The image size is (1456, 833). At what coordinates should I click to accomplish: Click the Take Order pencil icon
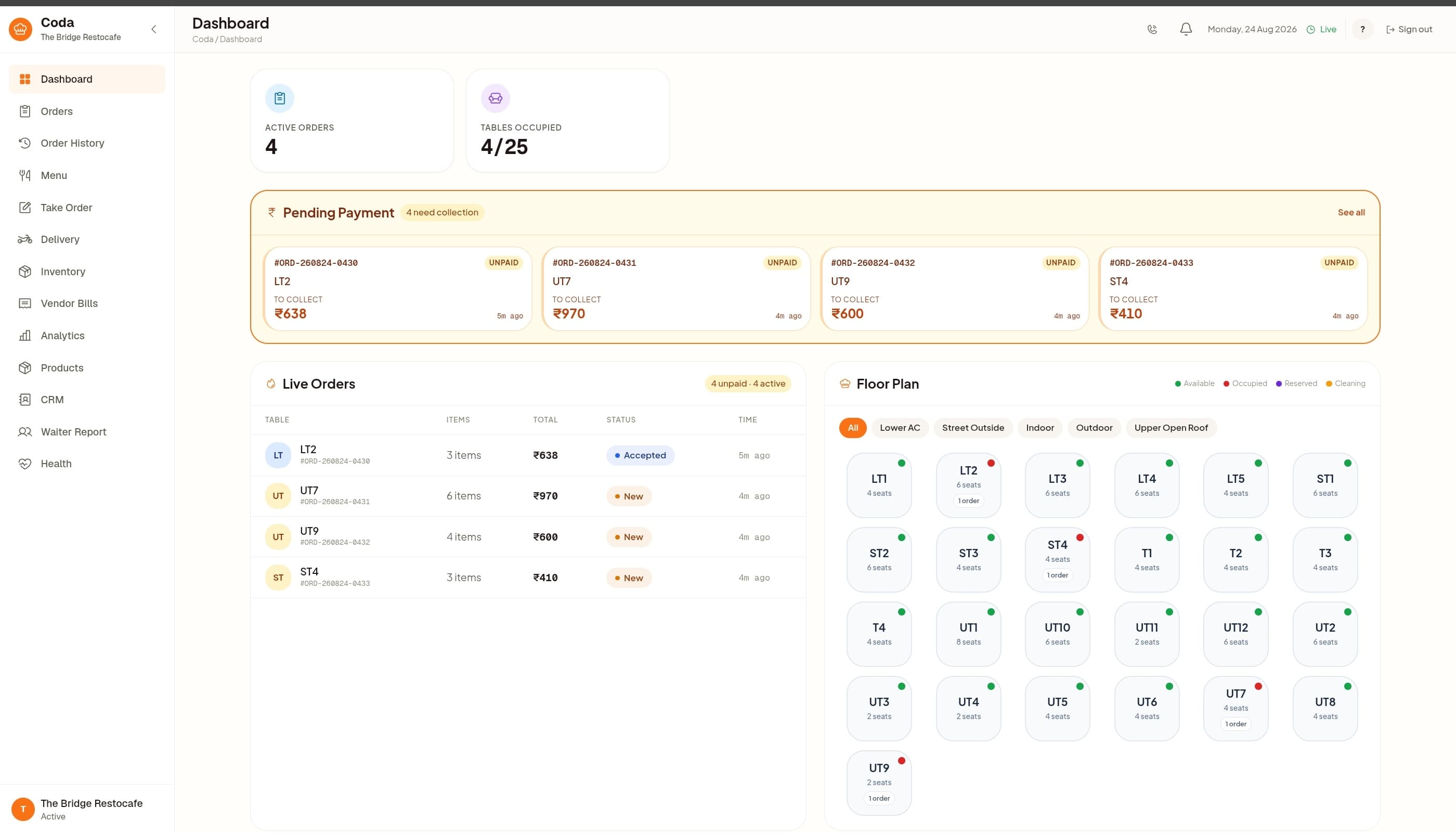(x=24, y=208)
